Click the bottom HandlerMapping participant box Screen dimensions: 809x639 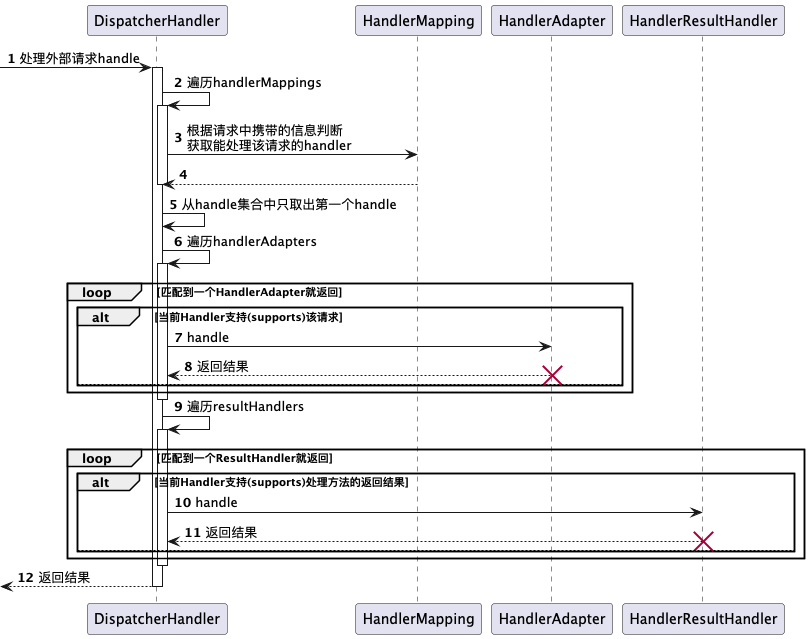(418, 619)
